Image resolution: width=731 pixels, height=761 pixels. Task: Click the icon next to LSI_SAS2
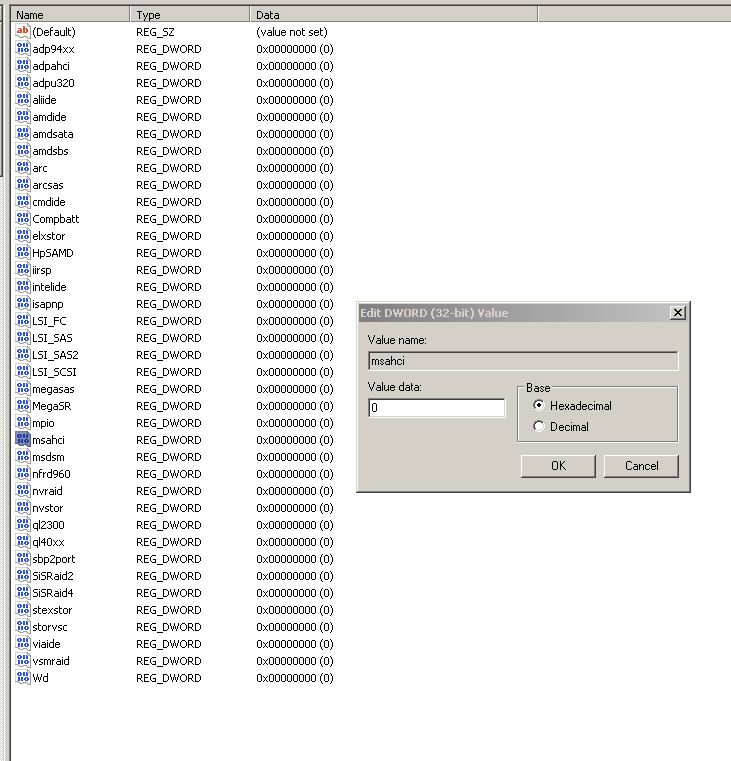tap(23, 355)
